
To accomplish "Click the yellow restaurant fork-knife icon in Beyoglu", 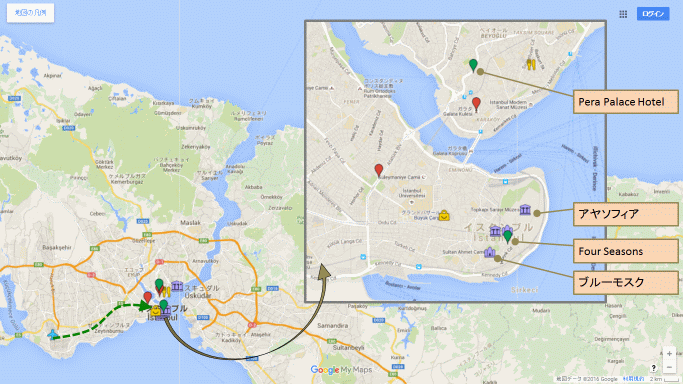I will pyautogui.click(x=531, y=65).
